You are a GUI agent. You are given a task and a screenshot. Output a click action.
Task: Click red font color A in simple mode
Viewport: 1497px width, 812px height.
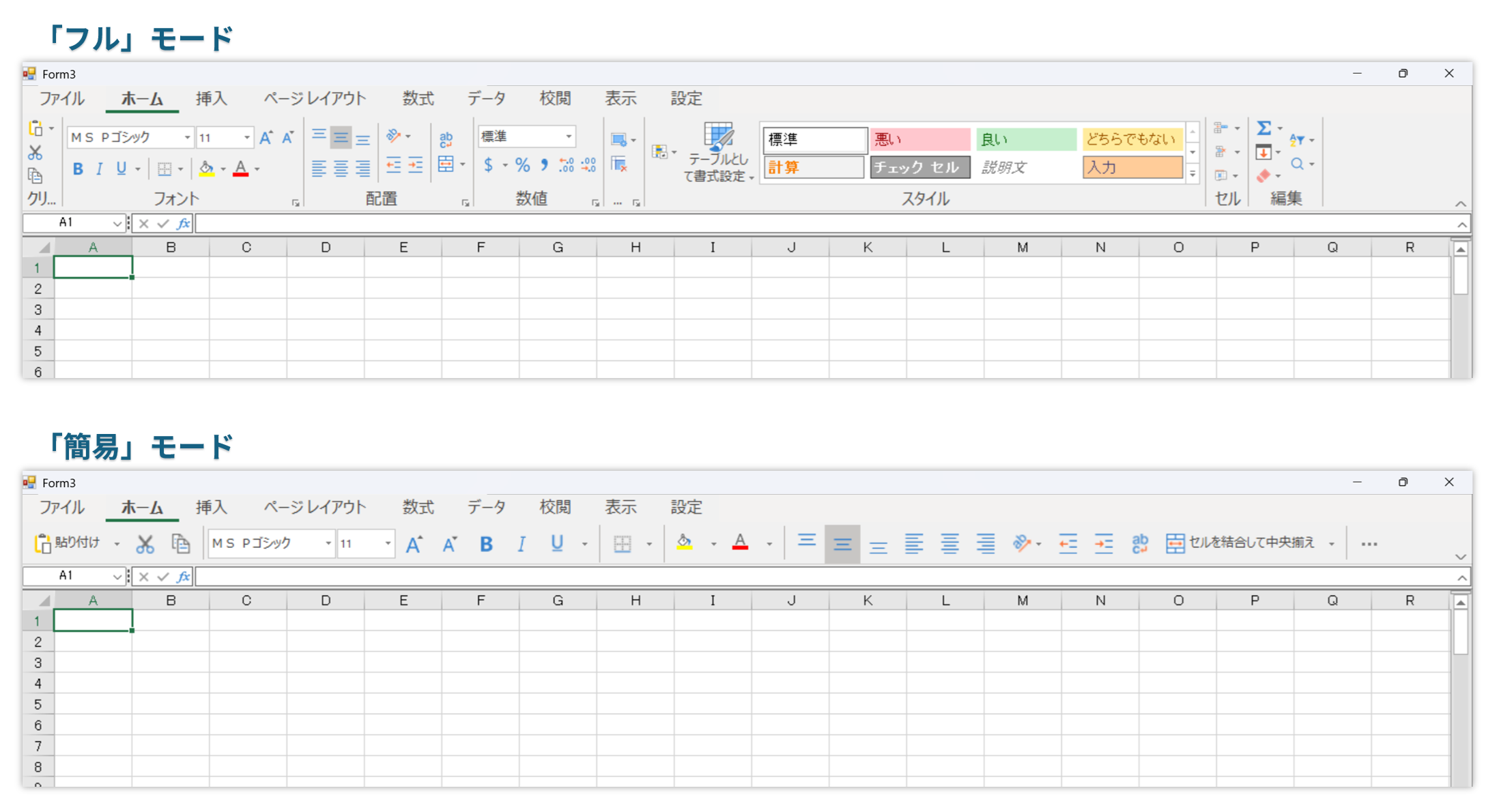(x=740, y=543)
